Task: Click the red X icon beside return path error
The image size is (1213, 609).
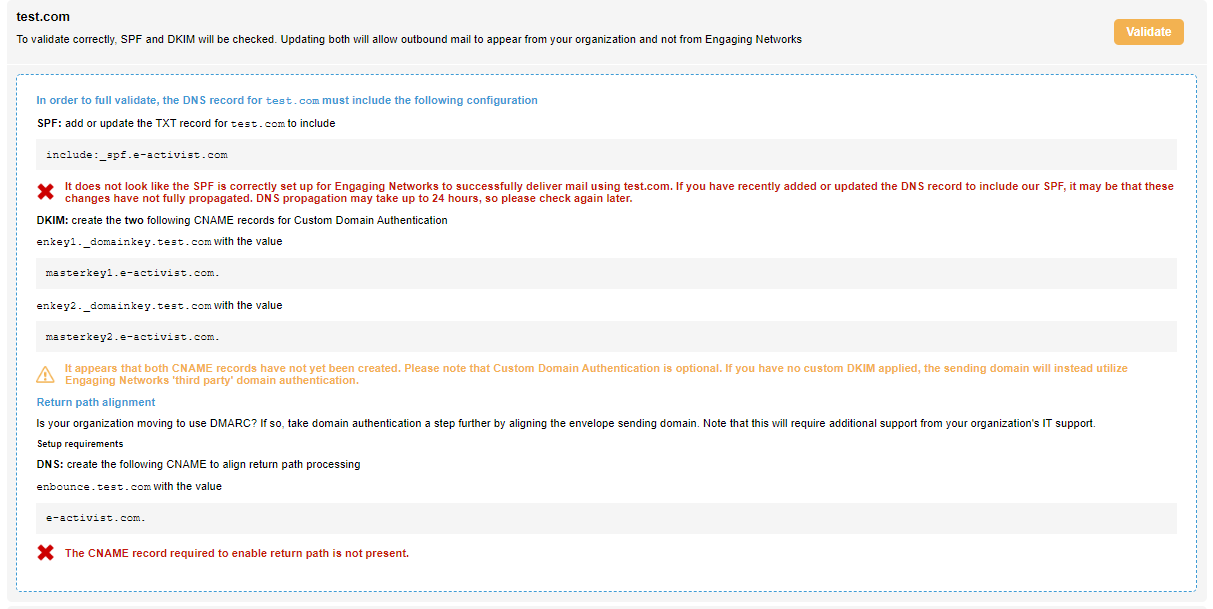Action: 46,553
